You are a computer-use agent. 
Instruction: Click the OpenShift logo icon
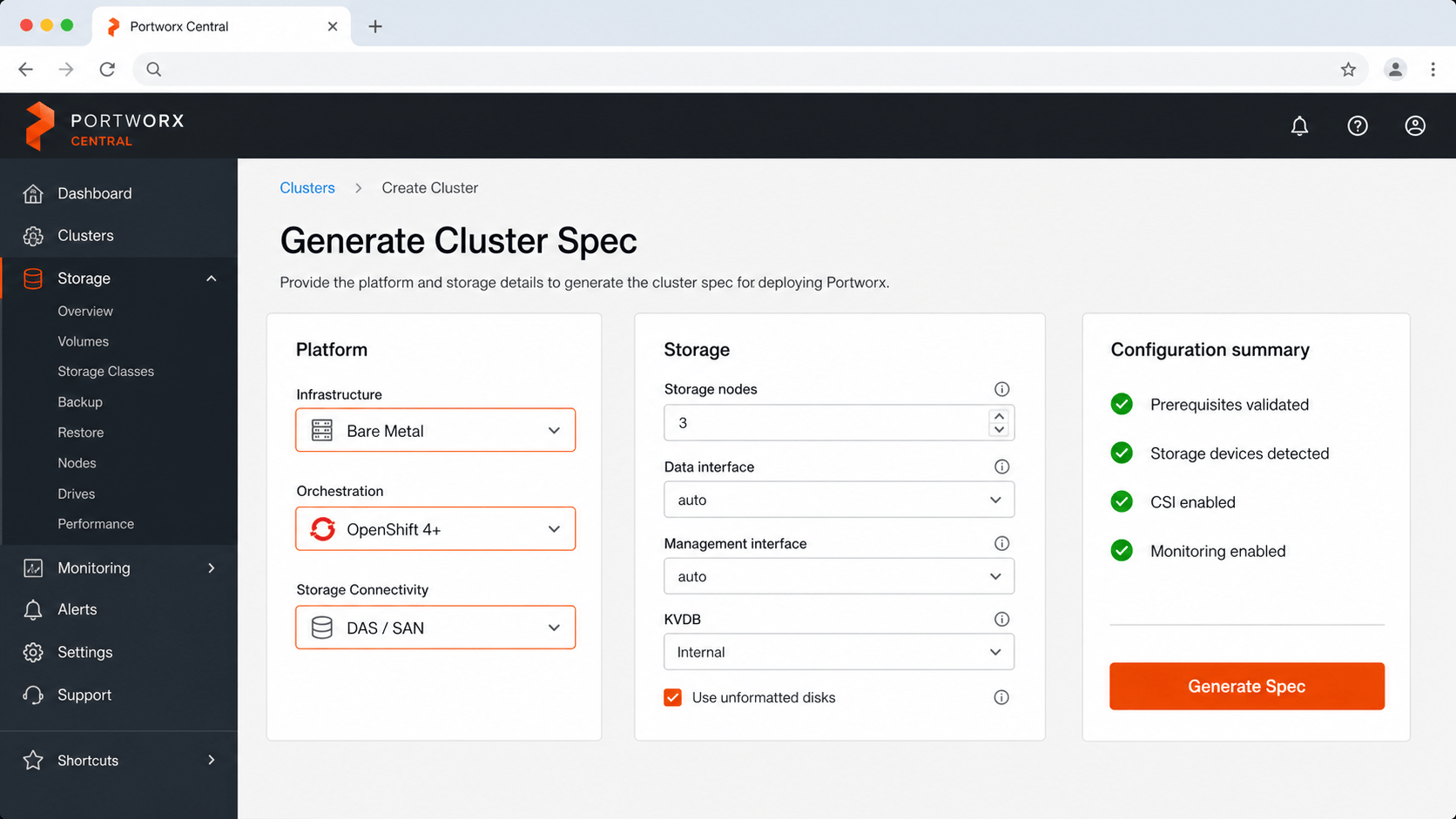(323, 529)
